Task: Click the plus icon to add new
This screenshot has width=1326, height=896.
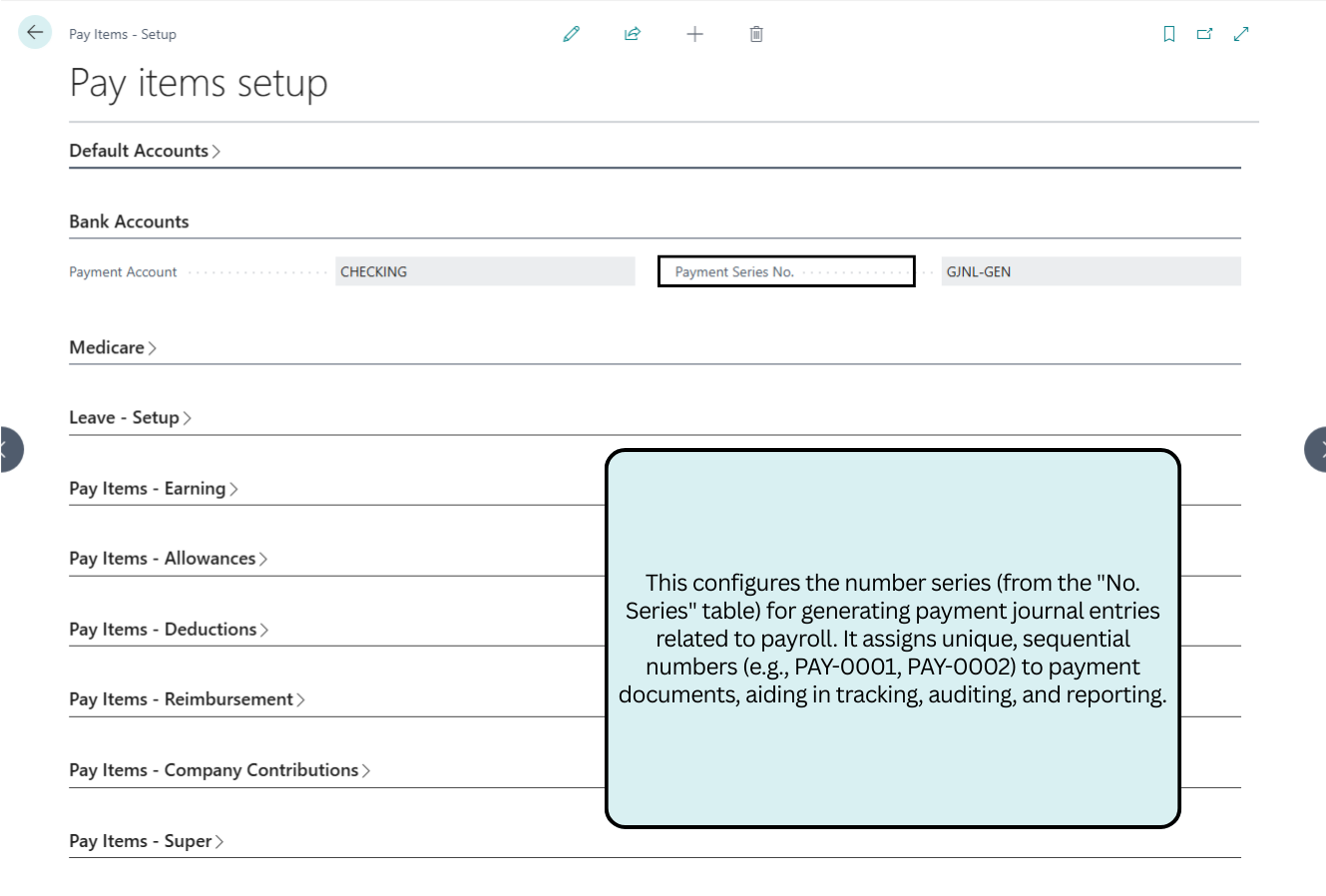Action: tap(694, 34)
